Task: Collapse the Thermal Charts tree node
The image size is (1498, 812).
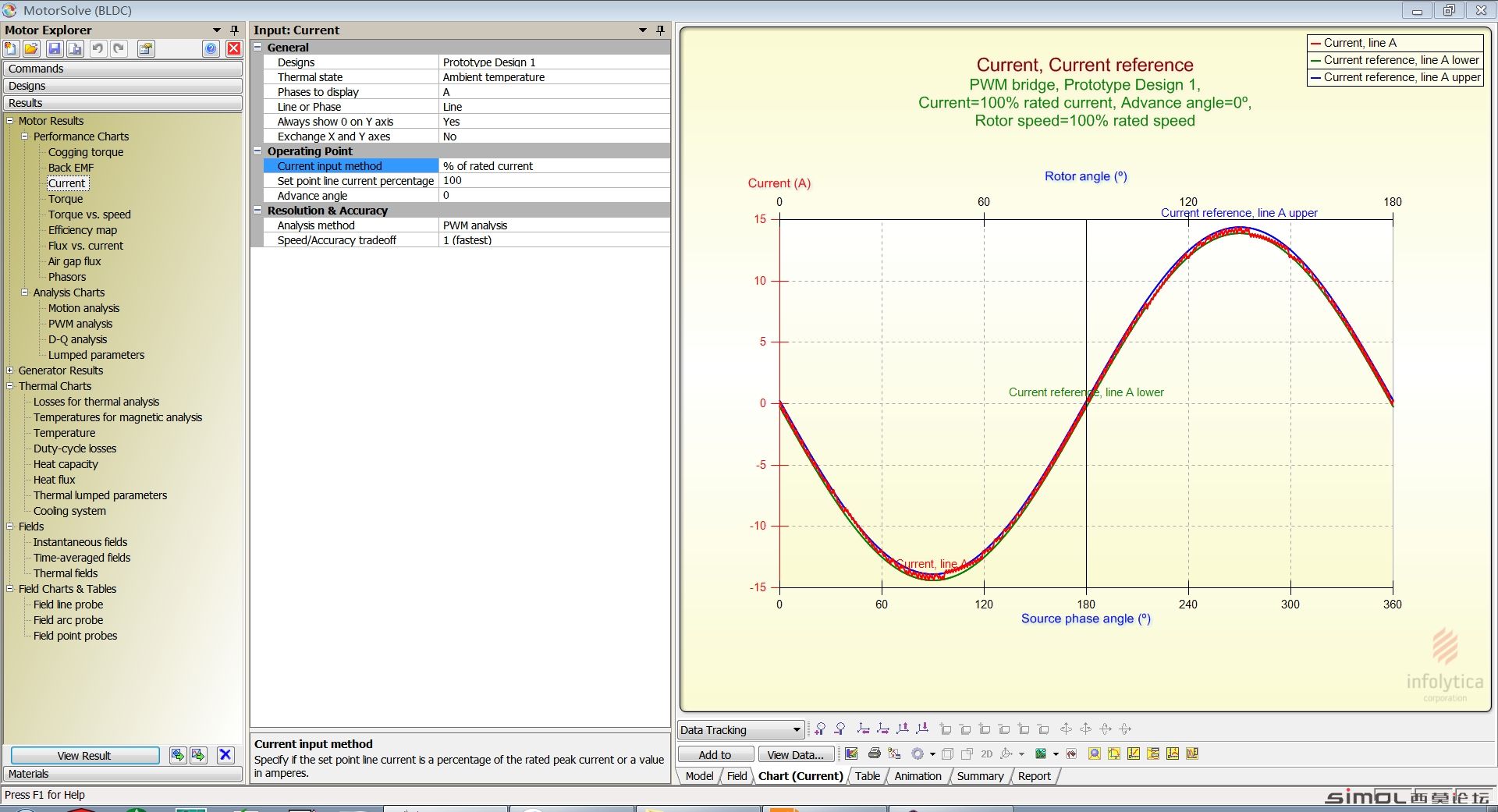Action: pos(10,385)
